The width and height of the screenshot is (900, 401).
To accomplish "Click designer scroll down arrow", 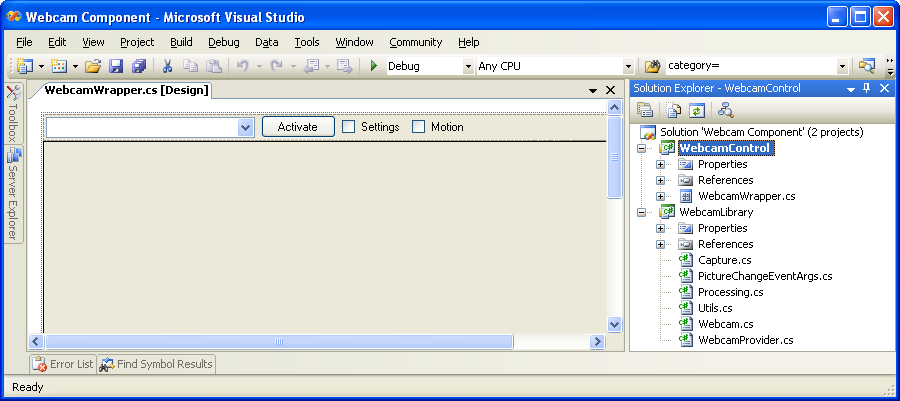I will click(615, 325).
